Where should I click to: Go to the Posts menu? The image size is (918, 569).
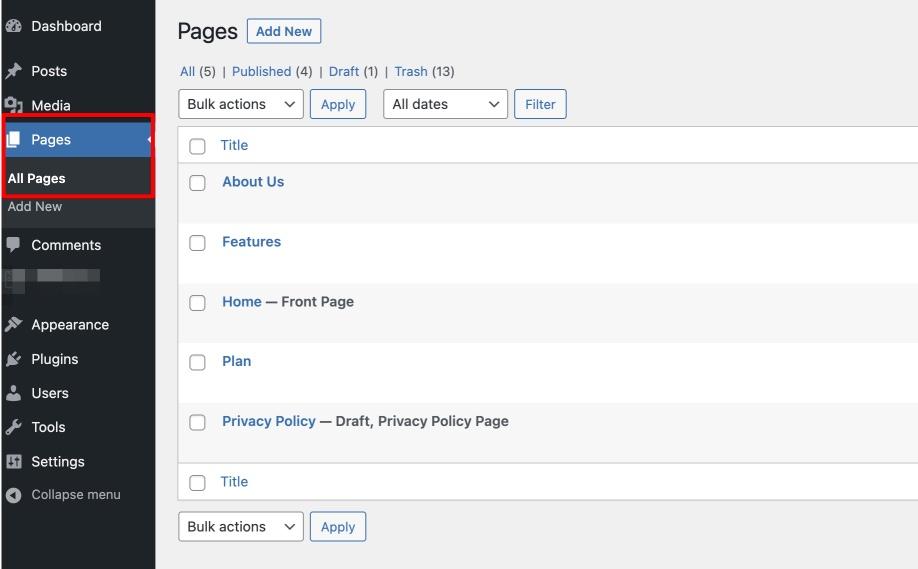49,71
